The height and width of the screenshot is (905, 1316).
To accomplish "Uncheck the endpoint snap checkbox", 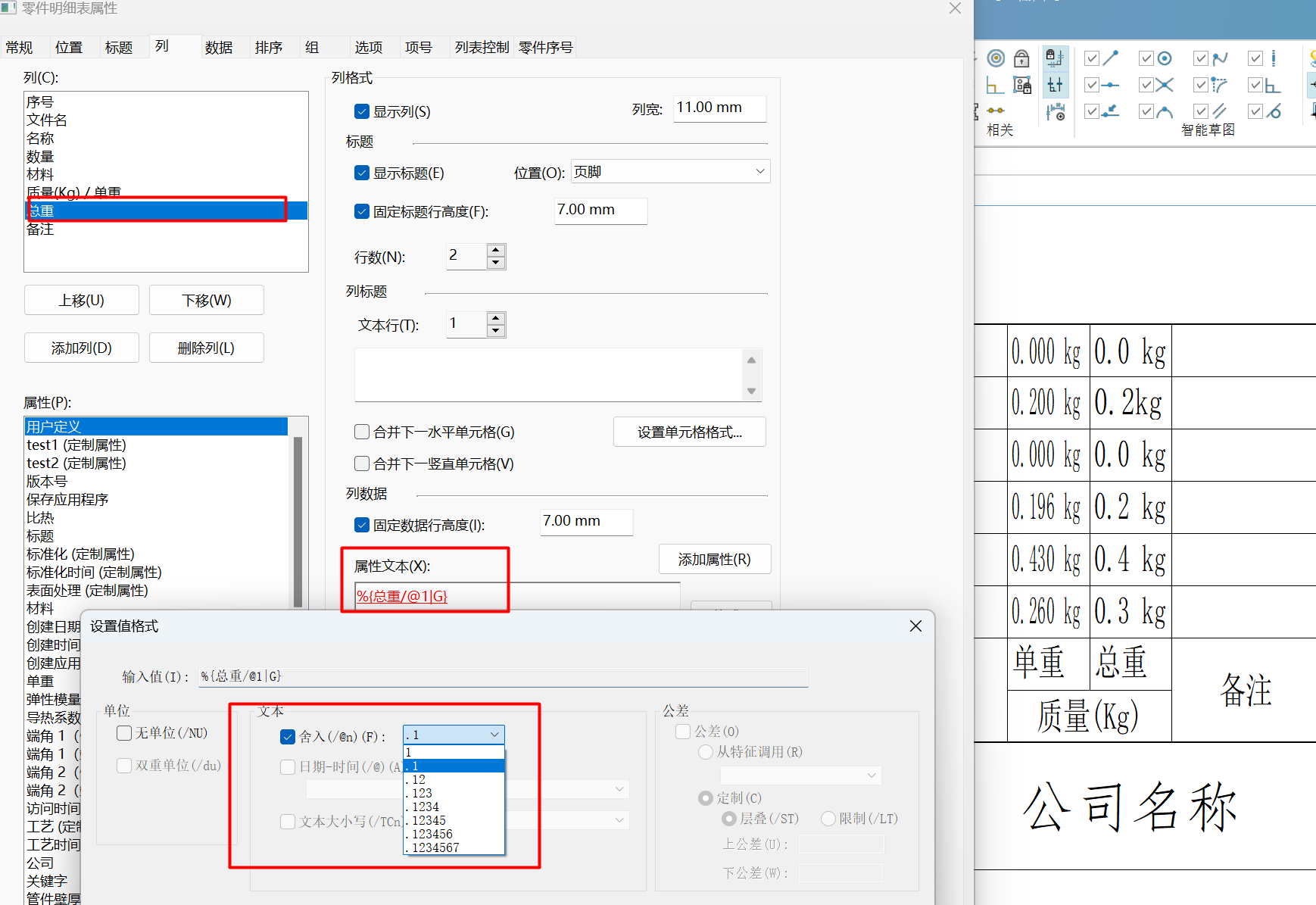I will [1092, 58].
